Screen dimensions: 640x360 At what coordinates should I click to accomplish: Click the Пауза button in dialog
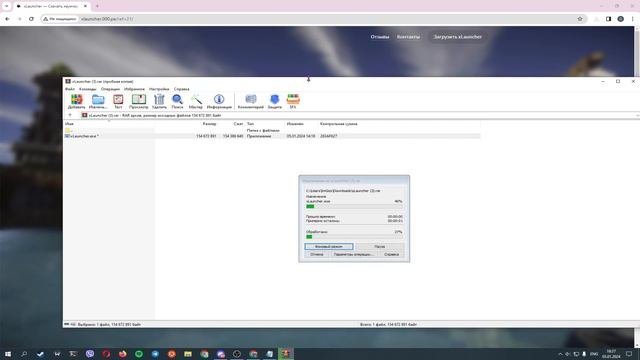coord(380,247)
